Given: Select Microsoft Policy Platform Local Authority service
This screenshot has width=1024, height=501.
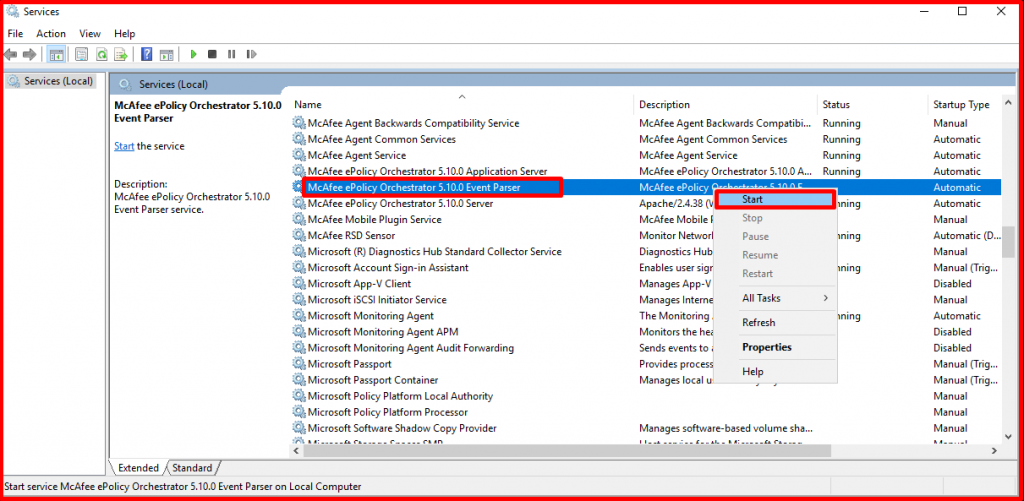Looking at the screenshot, I should tap(400, 396).
